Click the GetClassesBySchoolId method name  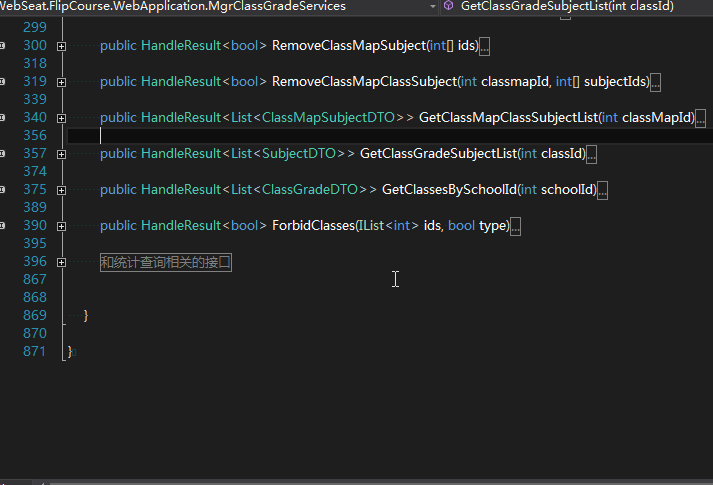click(x=449, y=190)
